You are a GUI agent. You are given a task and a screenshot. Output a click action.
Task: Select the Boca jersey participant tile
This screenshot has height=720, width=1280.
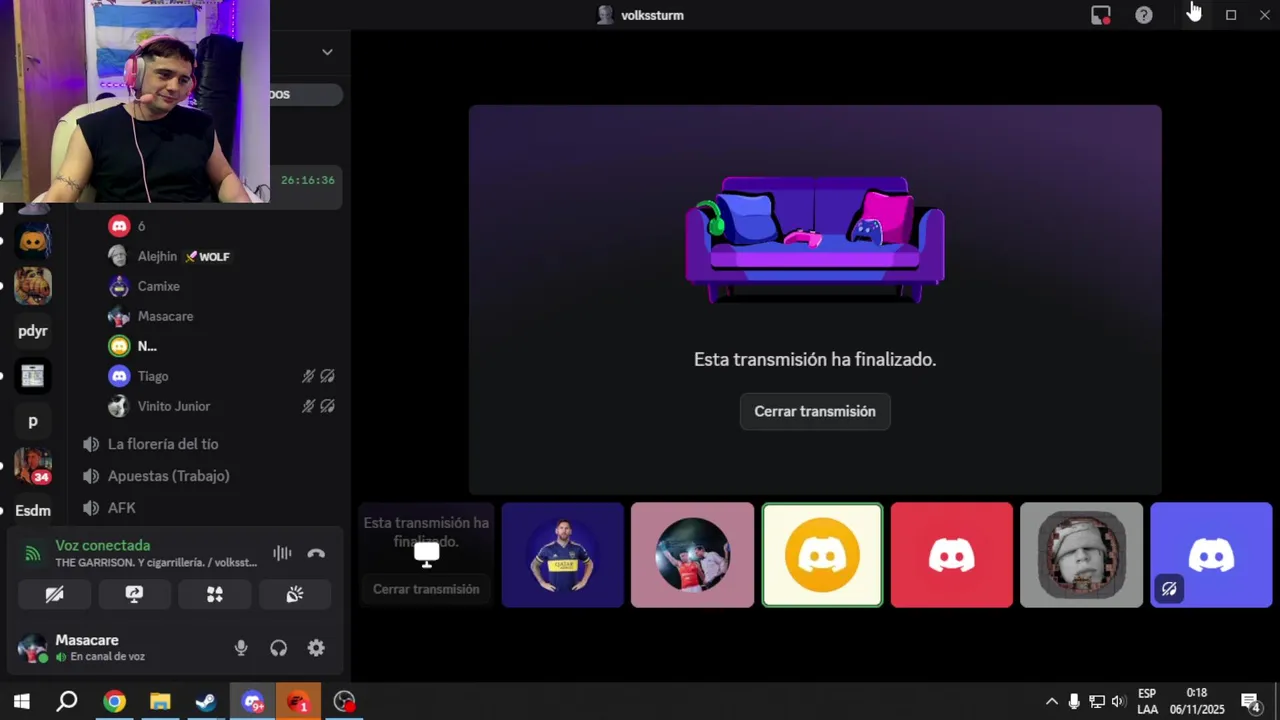click(x=562, y=555)
